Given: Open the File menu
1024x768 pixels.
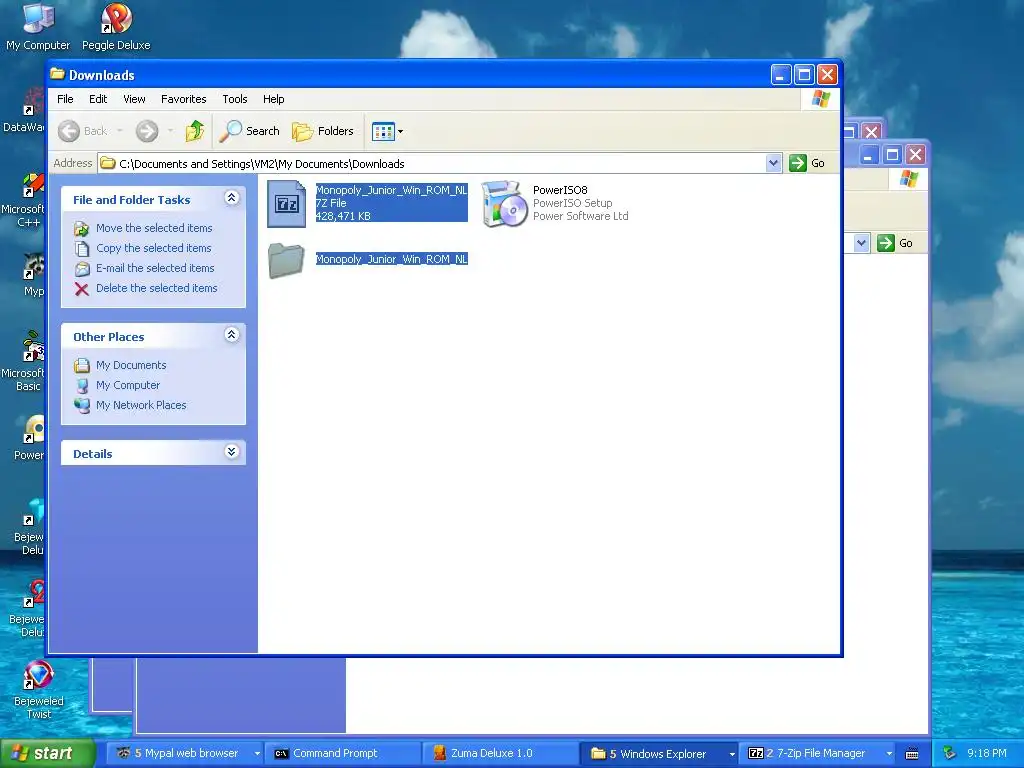Looking at the screenshot, I should (65, 99).
